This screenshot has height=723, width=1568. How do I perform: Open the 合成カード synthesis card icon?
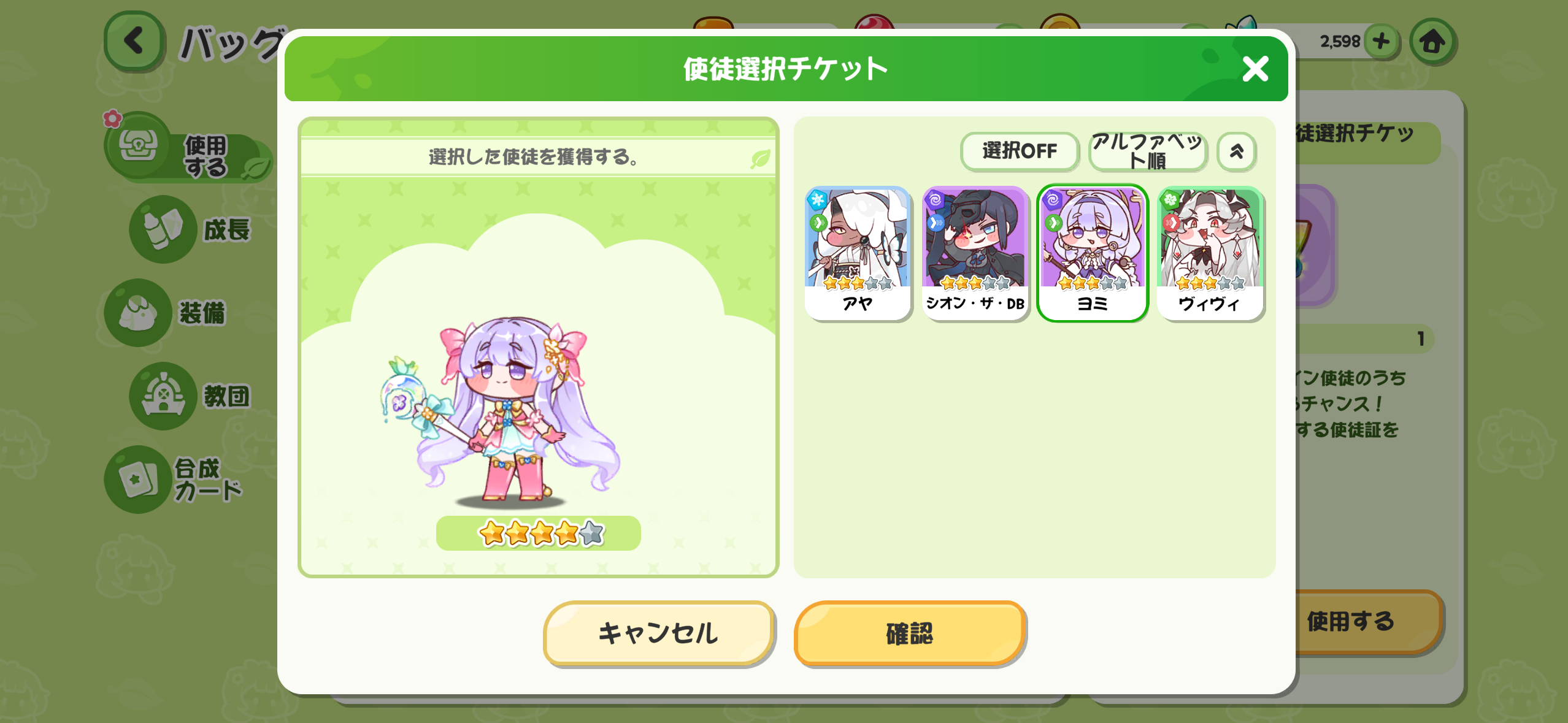click(x=138, y=480)
